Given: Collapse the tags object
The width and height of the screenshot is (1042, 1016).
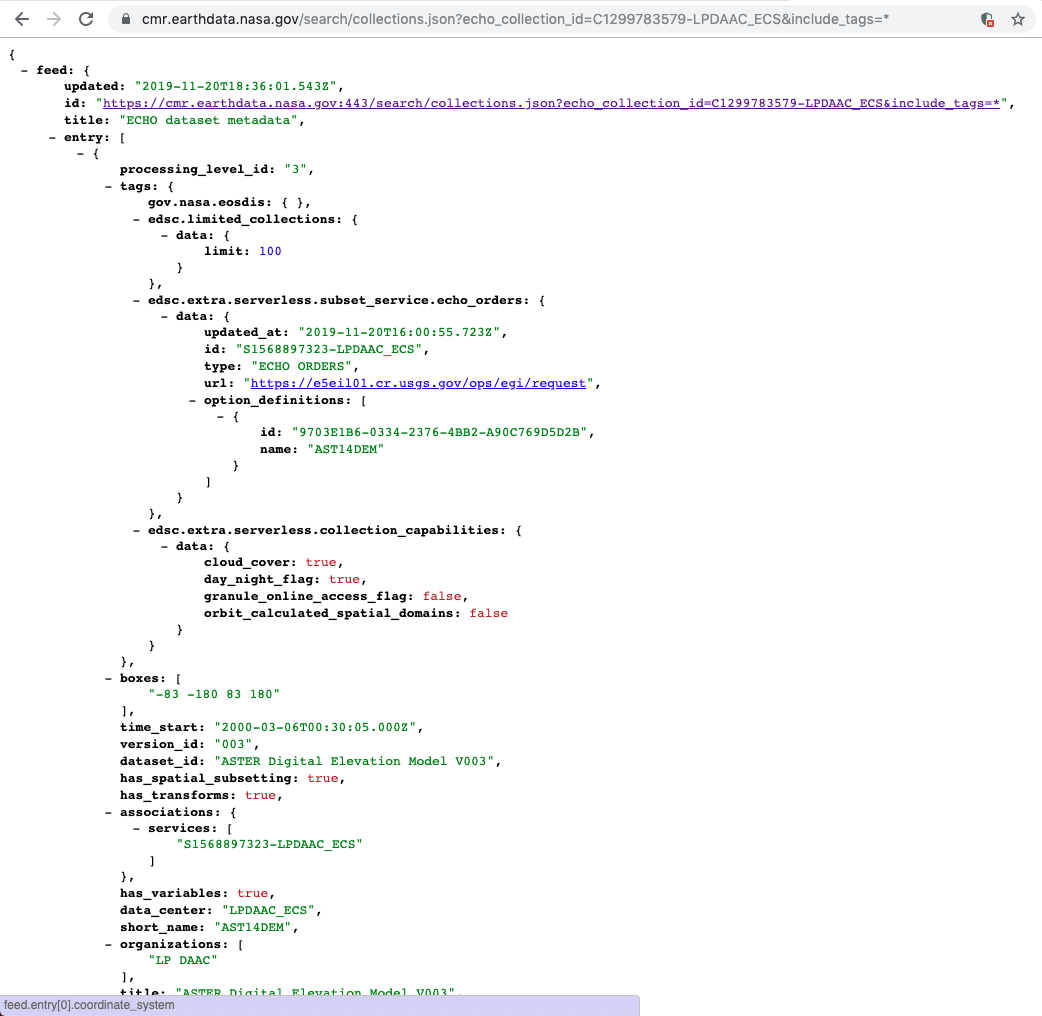Looking at the screenshot, I should click(x=109, y=186).
